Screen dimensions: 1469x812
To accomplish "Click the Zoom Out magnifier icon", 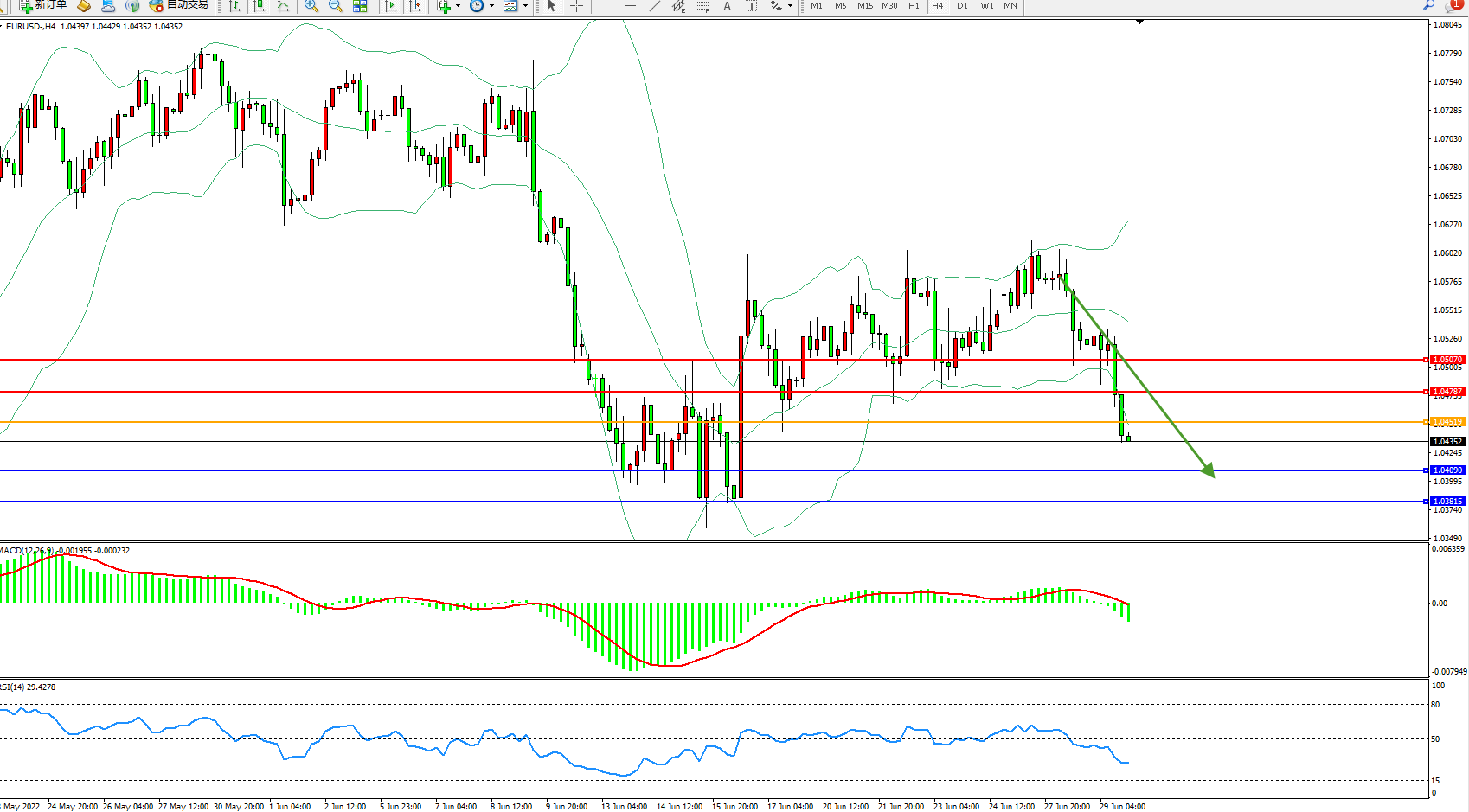I will coord(336,6).
